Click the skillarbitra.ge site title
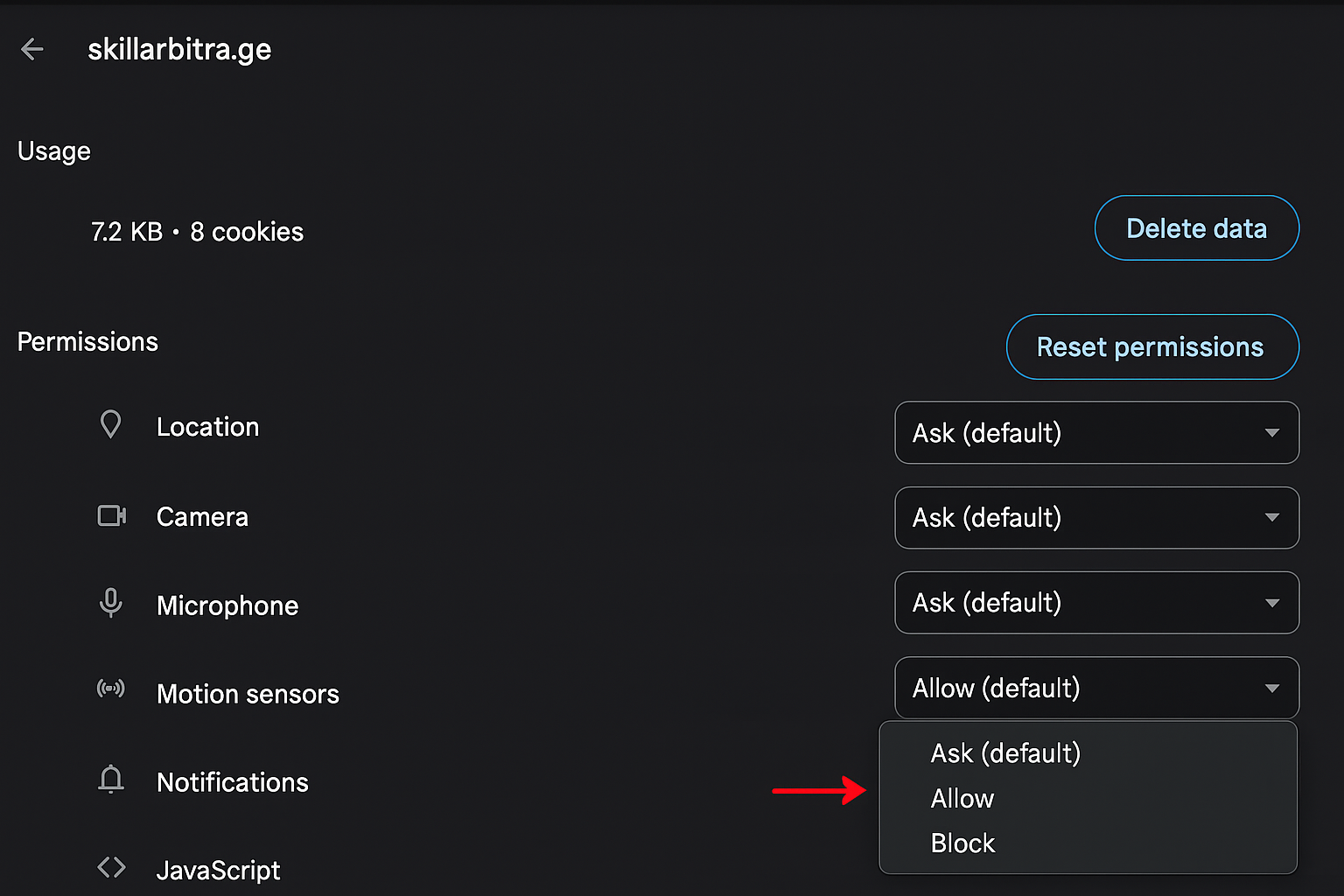 [x=179, y=50]
